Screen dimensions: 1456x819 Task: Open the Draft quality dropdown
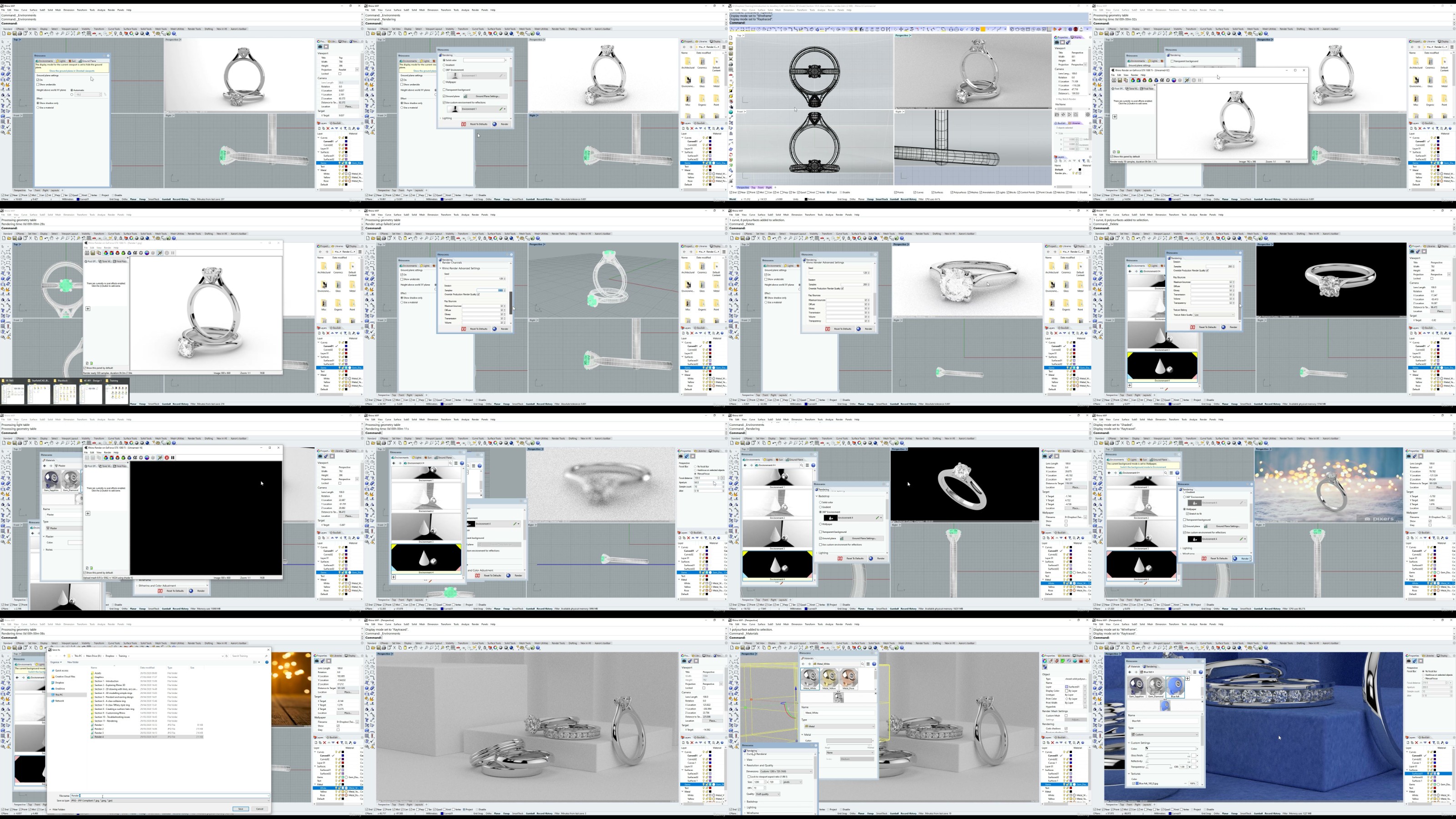(x=768, y=794)
